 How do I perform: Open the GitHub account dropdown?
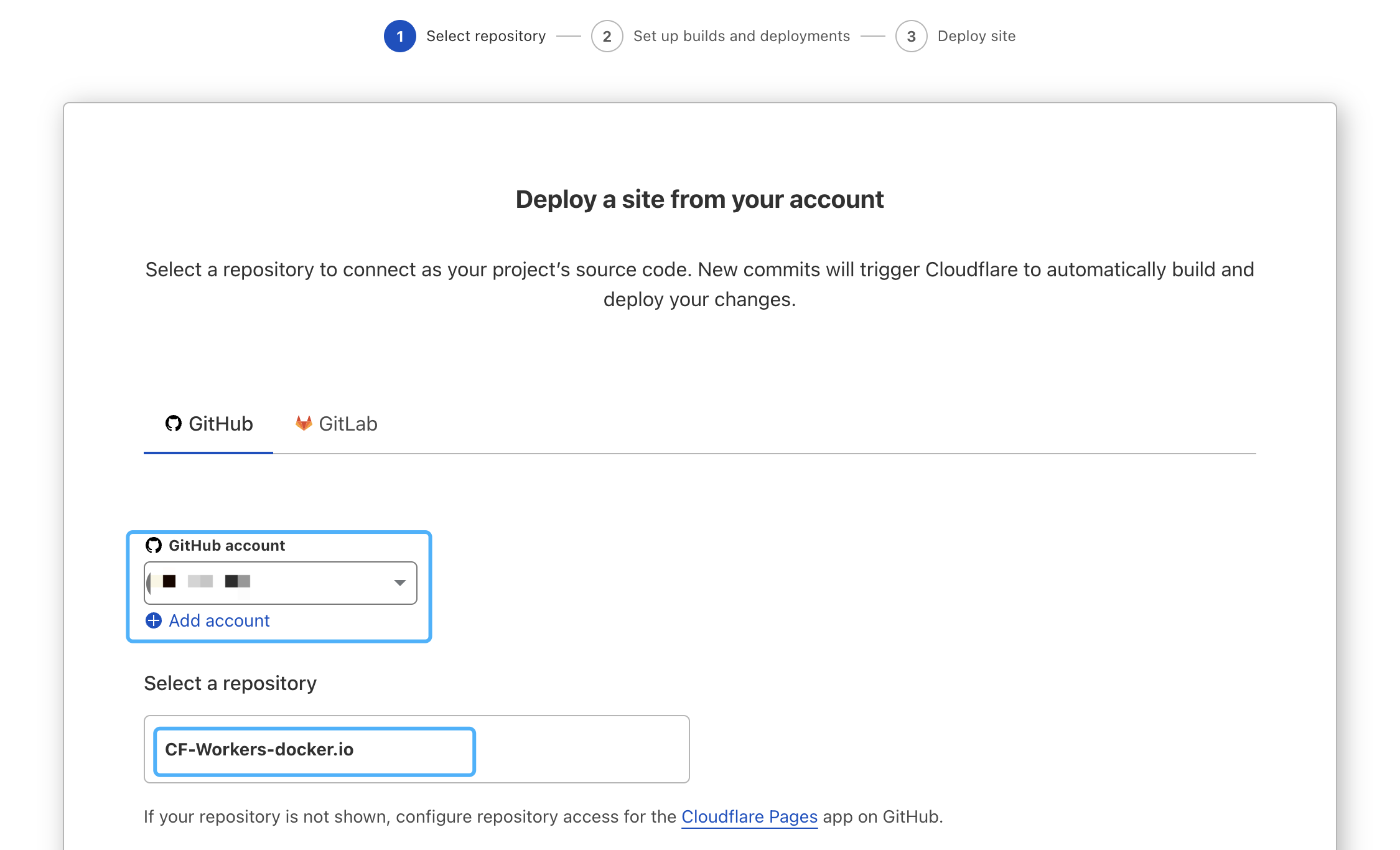pyautogui.click(x=281, y=582)
